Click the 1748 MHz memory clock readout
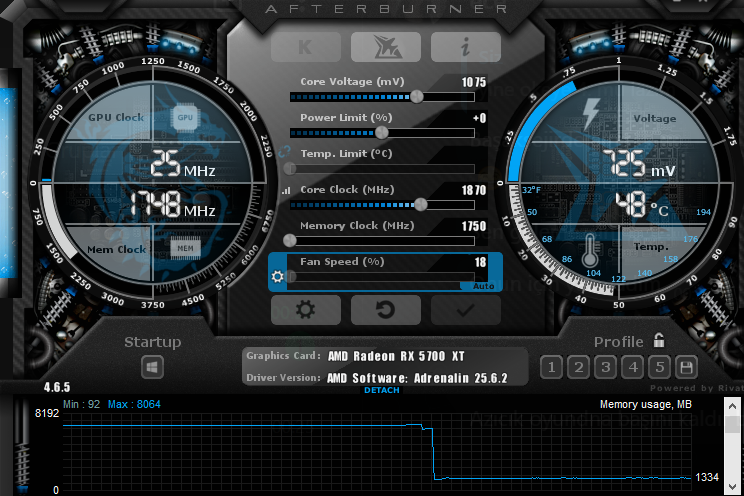Viewport: 744px width, 496px height. tap(173, 204)
